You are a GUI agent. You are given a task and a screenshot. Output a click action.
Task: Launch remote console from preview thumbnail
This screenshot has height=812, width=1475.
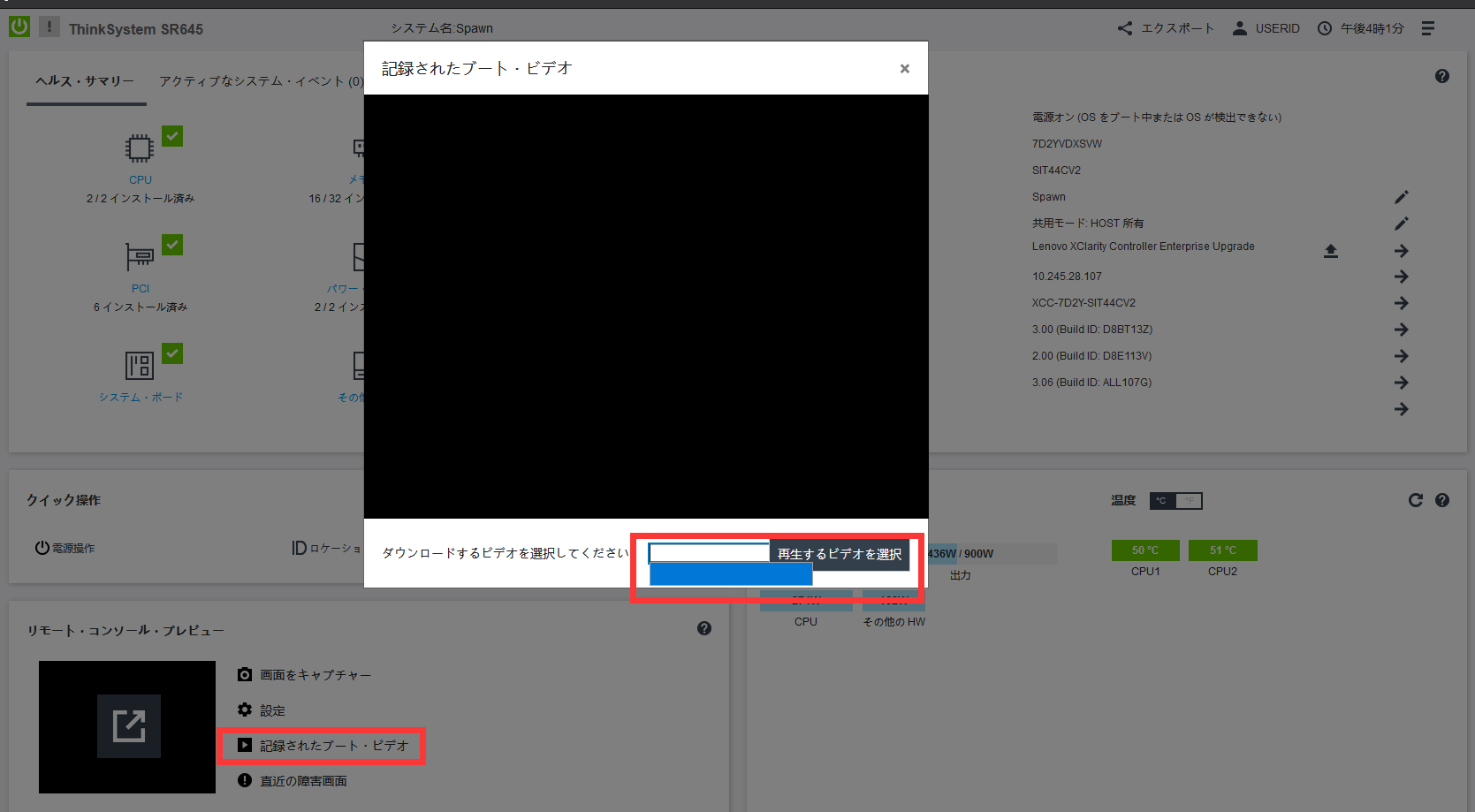[129, 726]
